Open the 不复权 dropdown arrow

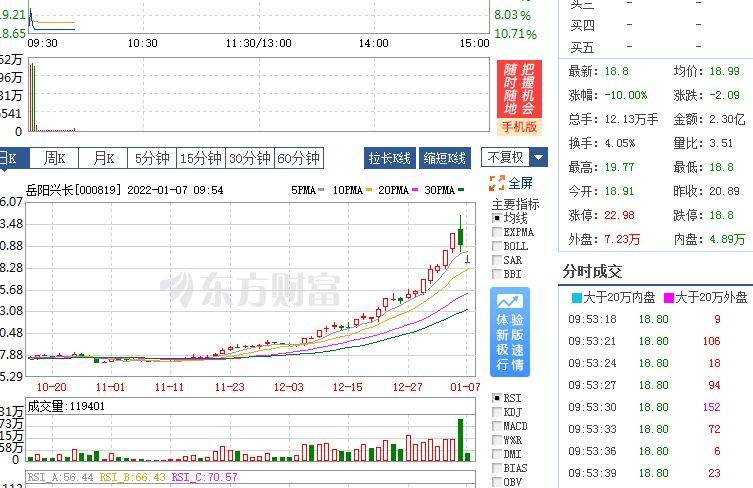pyautogui.click(x=538, y=158)
